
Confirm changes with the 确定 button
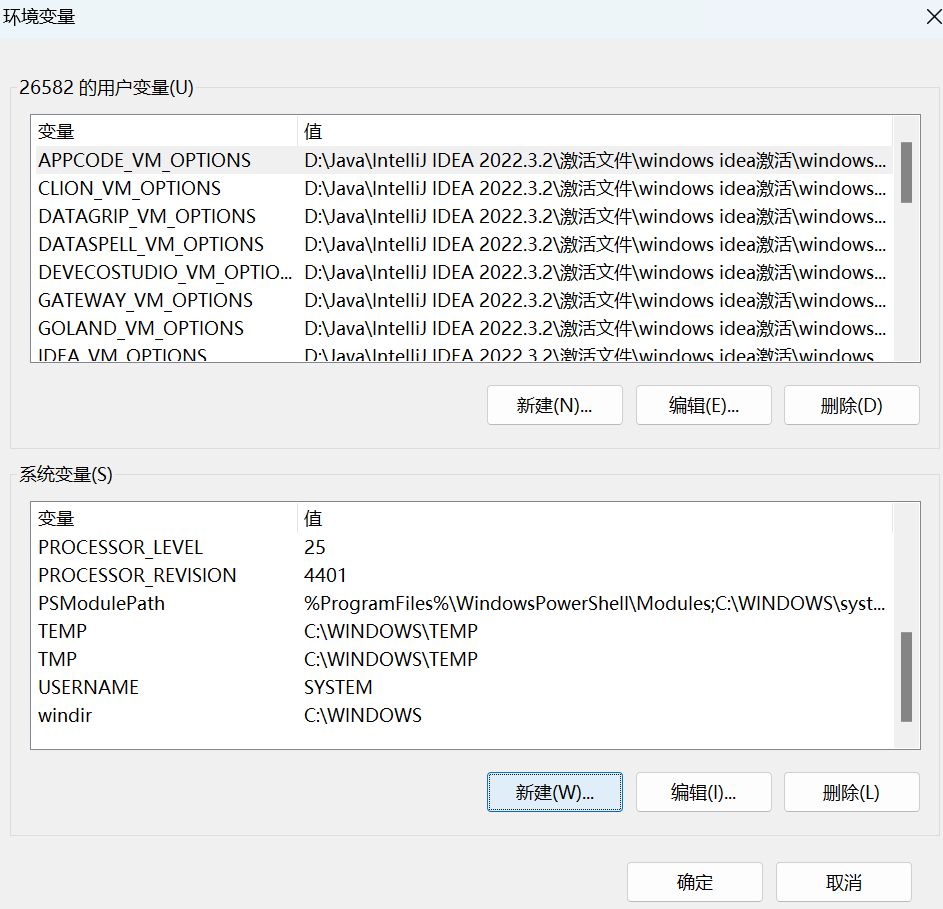coord(694,882)
